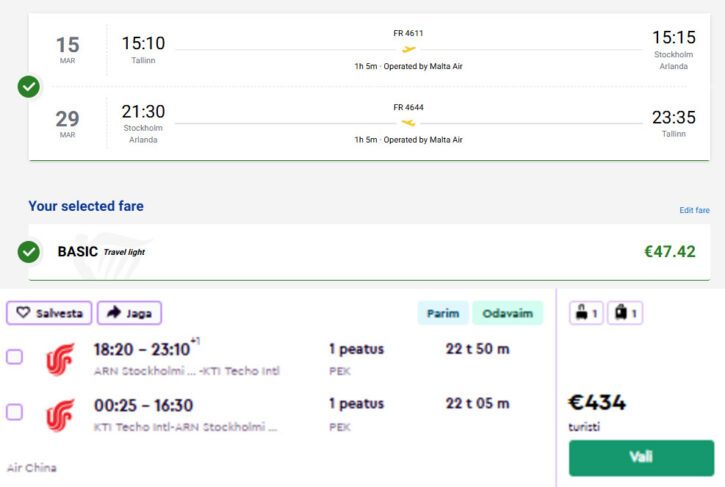Tick the checkbox for the 18:20 – 23:10 flight
725x487 pixels.
click(15, 357)
